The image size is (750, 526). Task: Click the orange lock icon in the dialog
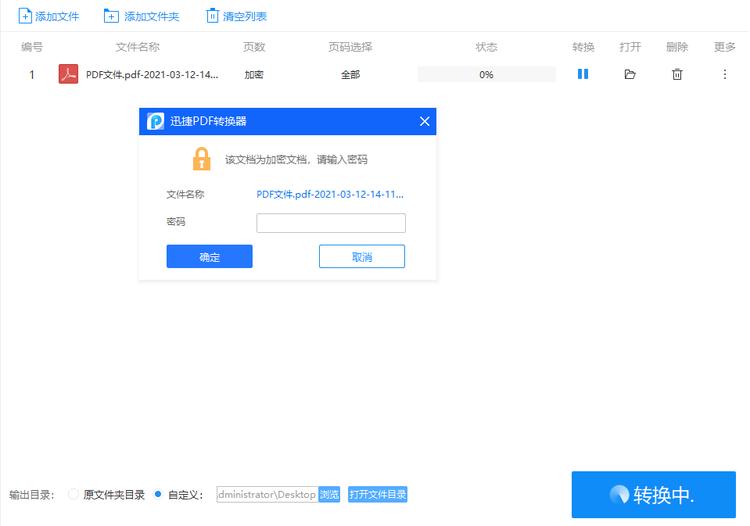(201, 159)
